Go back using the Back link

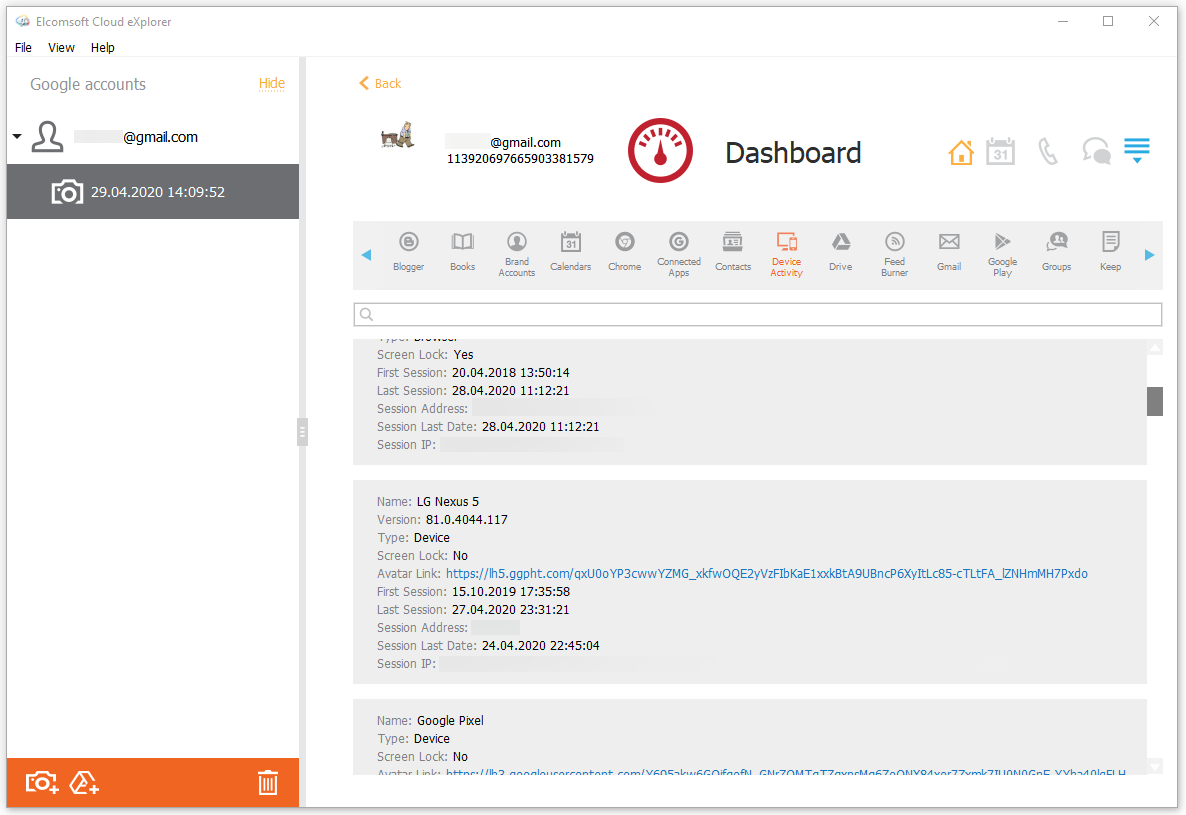pos(379,83)
